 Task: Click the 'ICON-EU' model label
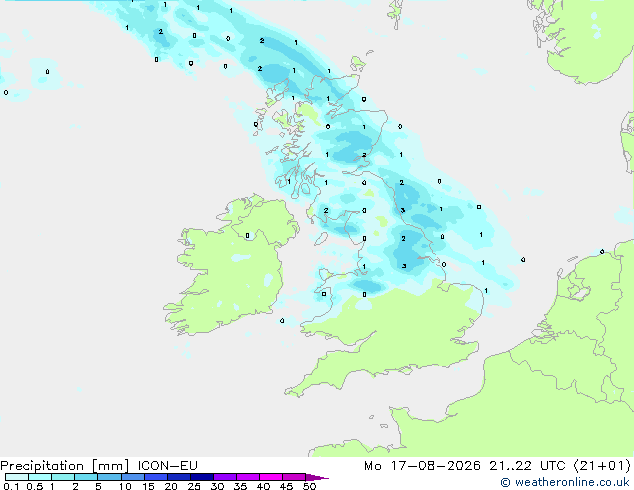[167, 466]
